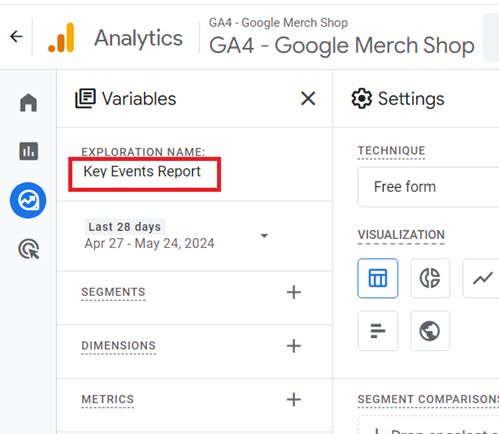The height and width of the screenshot is (434, 499).
Task: Edit the Key Events Report name field
Action: [x=144, y=174]
